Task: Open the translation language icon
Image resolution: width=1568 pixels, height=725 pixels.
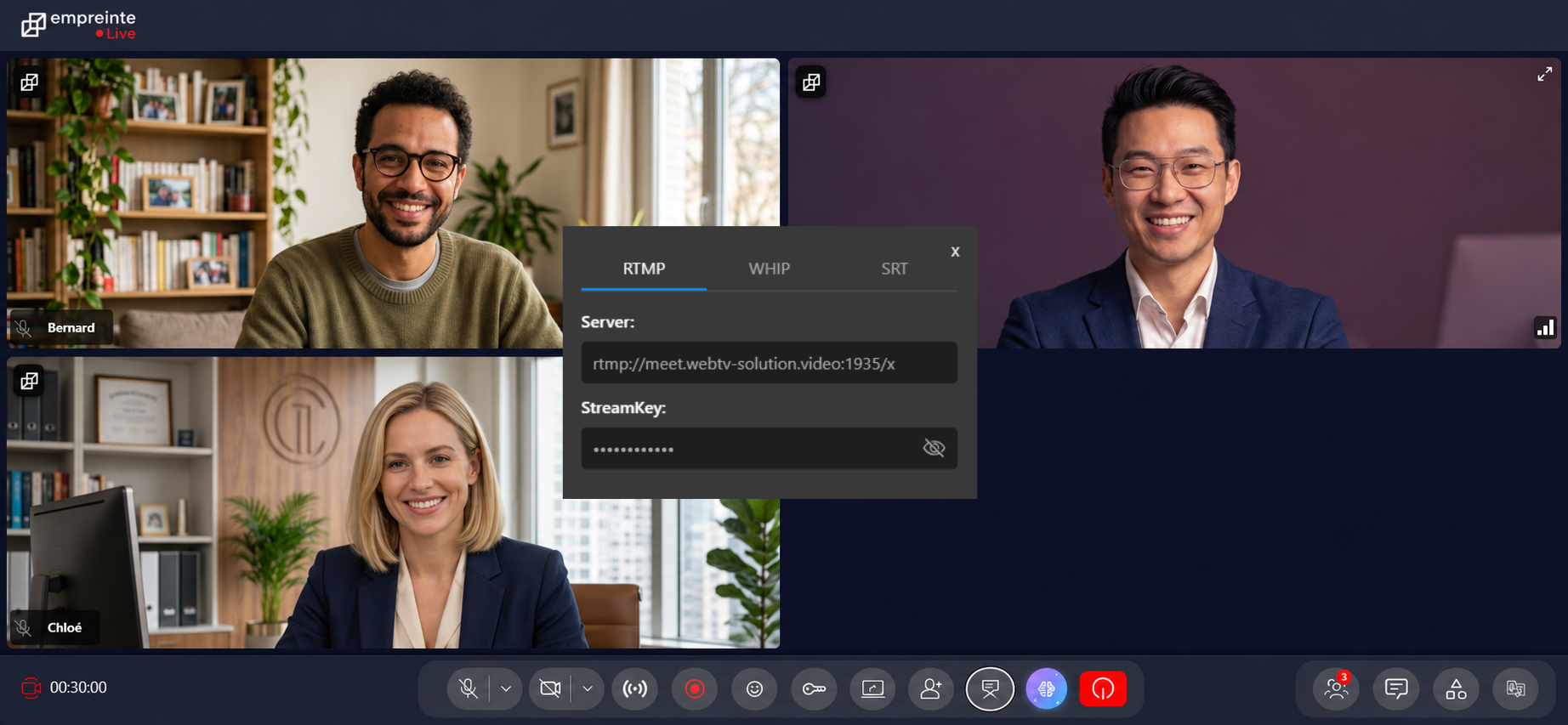Action: point(1515,688)
